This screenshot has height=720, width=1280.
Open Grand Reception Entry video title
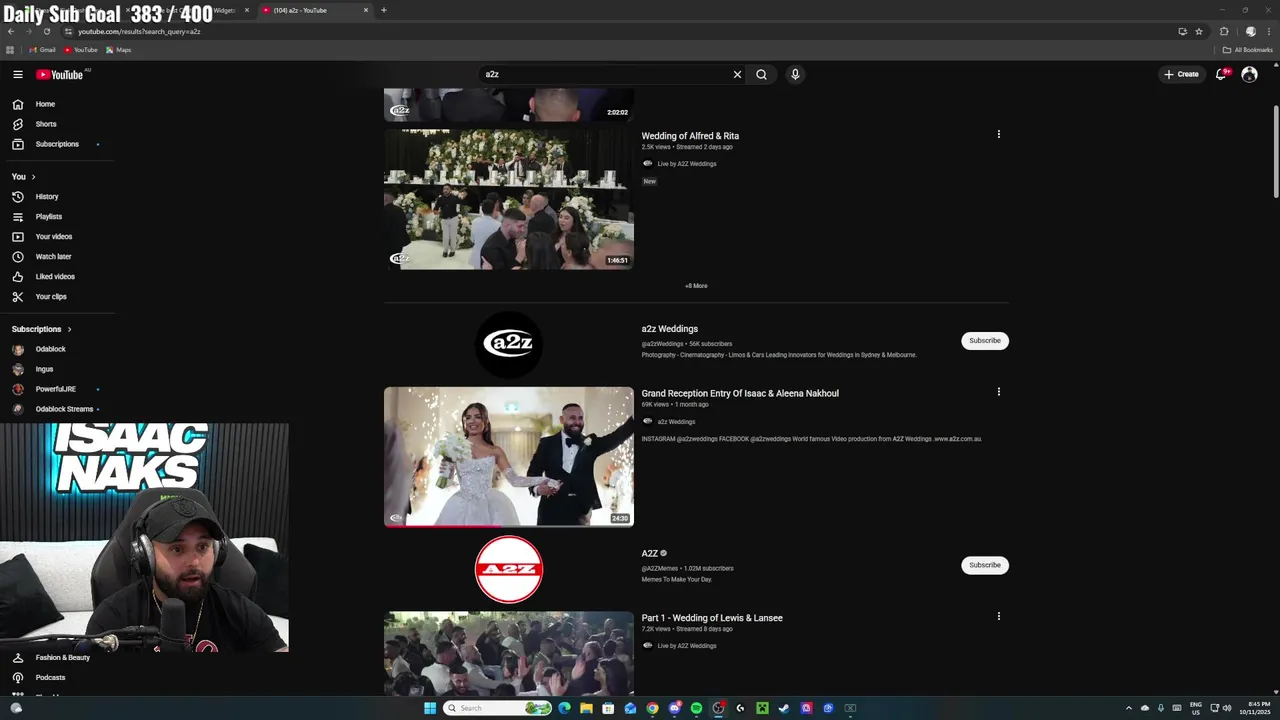[x=740, y=393]
